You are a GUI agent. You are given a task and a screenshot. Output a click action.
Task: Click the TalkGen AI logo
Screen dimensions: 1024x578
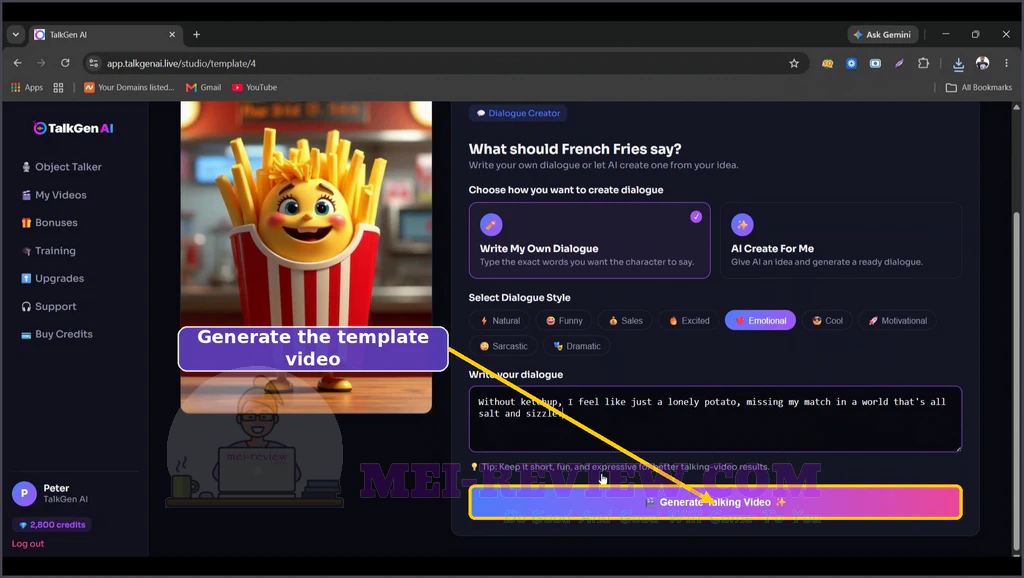[x=73, y=128]
